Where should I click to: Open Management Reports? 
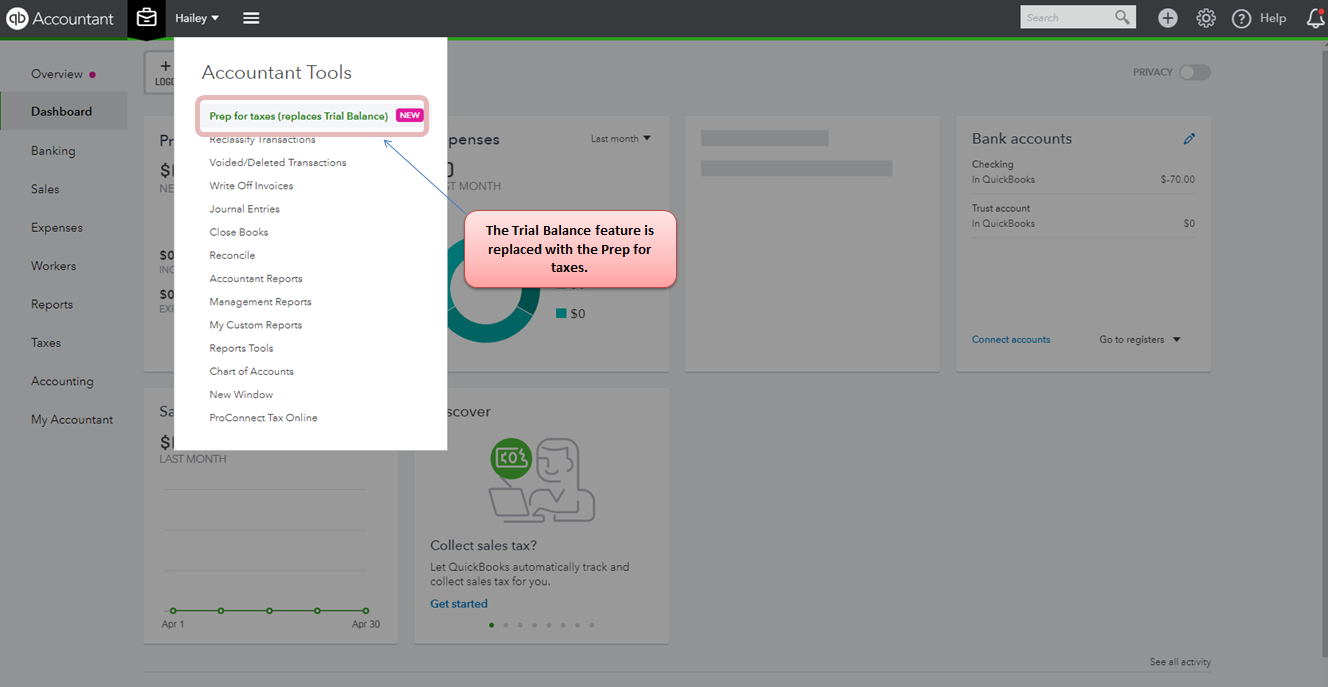click(260, 302)
